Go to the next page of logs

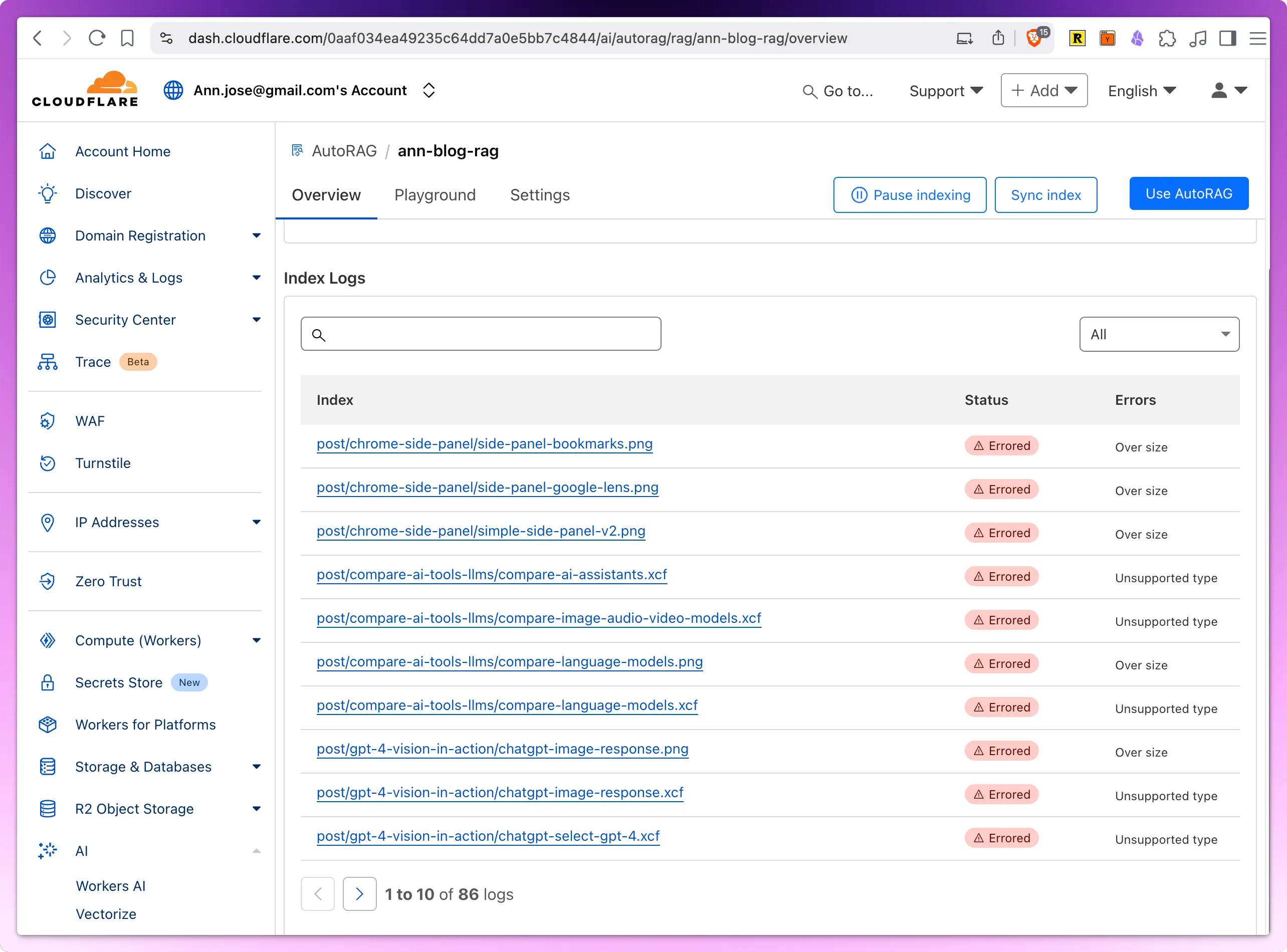pyautogui.click(x=360, y=893)
